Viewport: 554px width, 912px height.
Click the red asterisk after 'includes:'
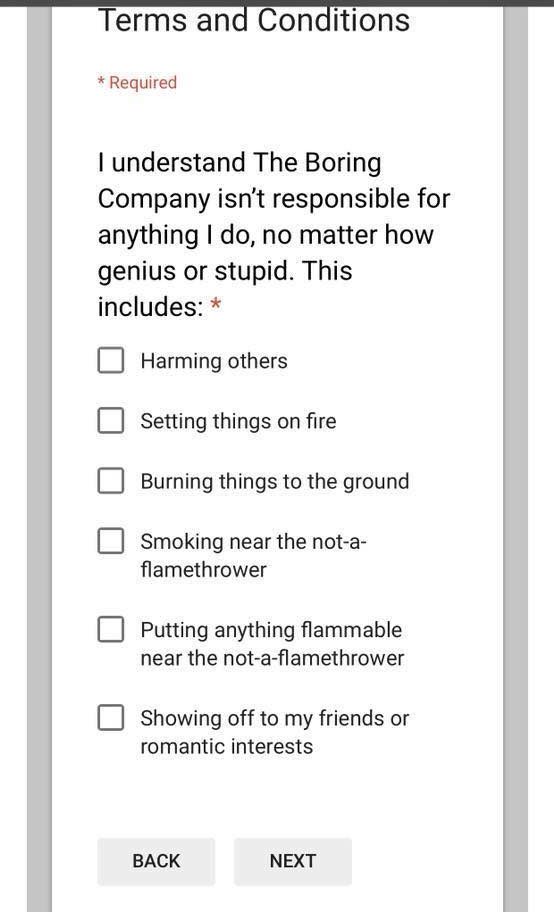[216, 304]
